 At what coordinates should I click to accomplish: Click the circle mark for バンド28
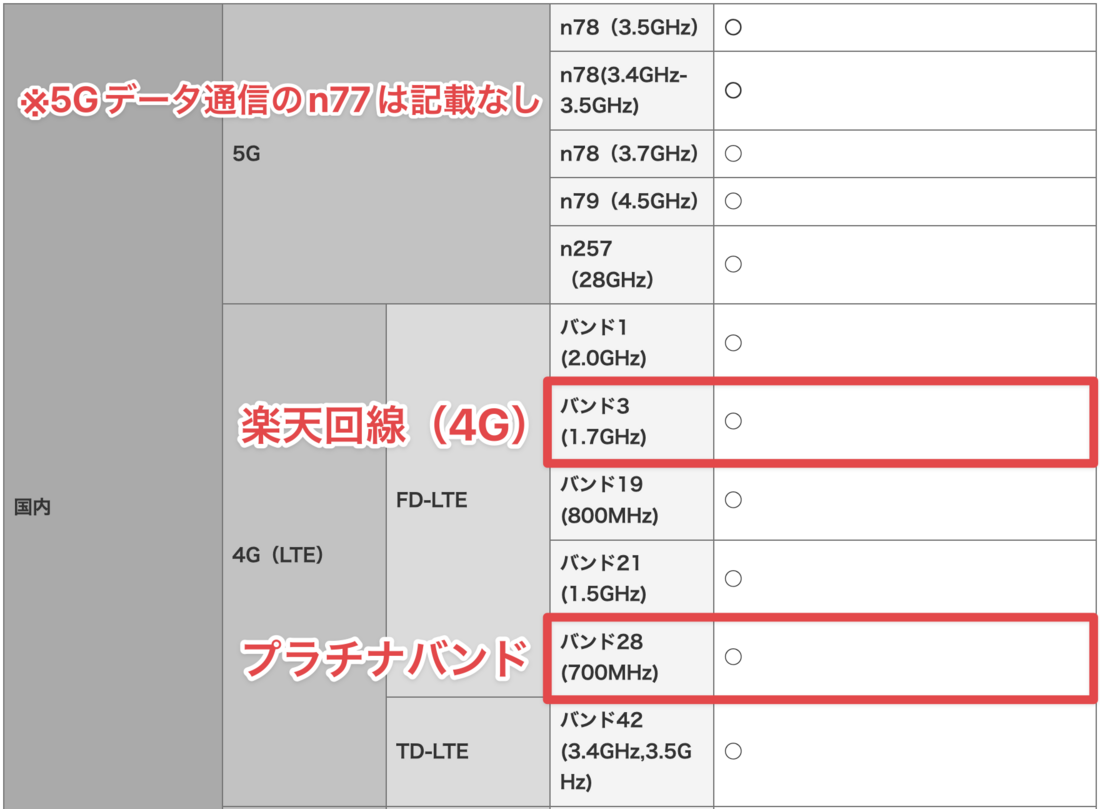(x=733, y=657)
